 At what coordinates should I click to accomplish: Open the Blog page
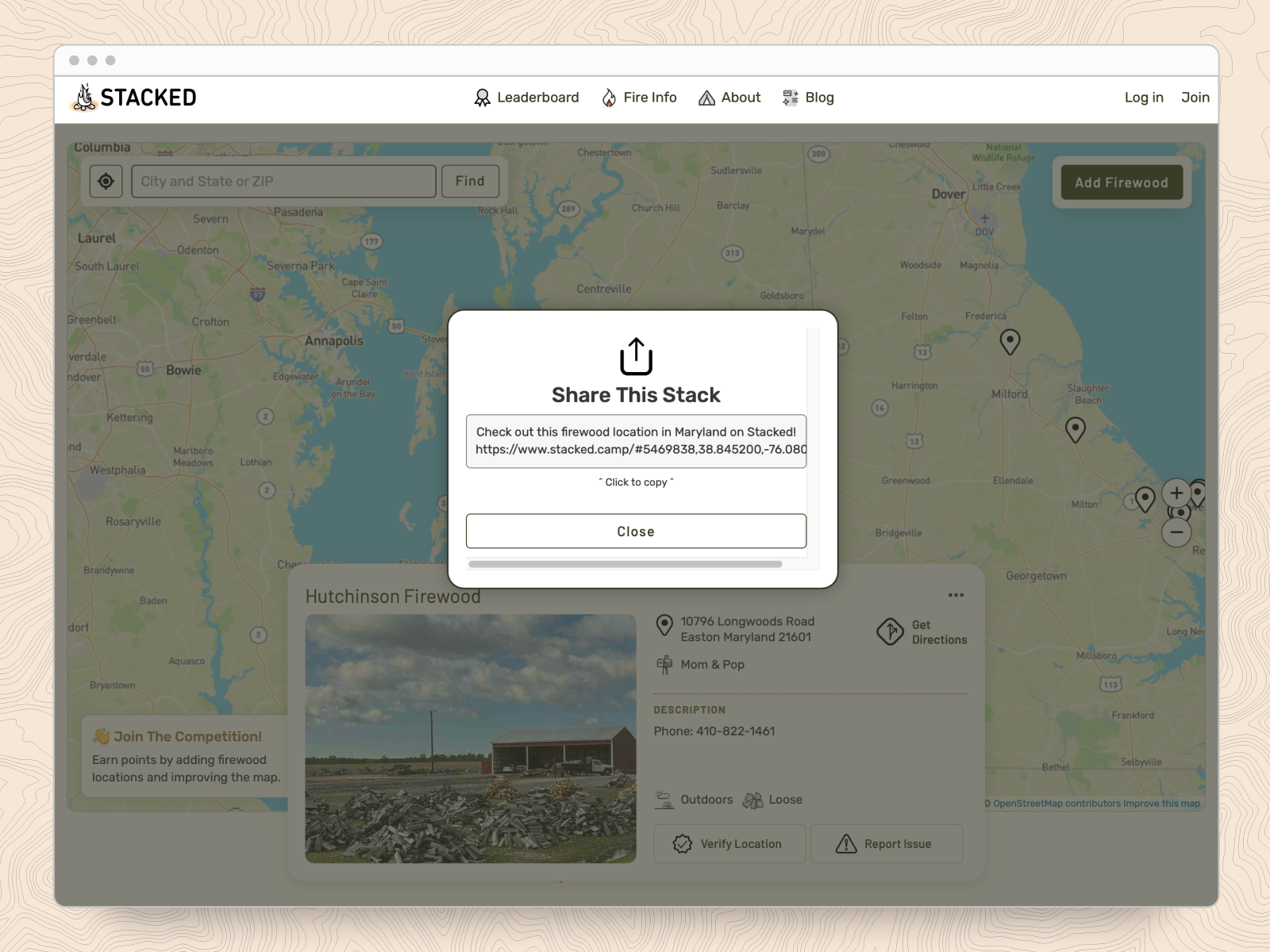808,98
